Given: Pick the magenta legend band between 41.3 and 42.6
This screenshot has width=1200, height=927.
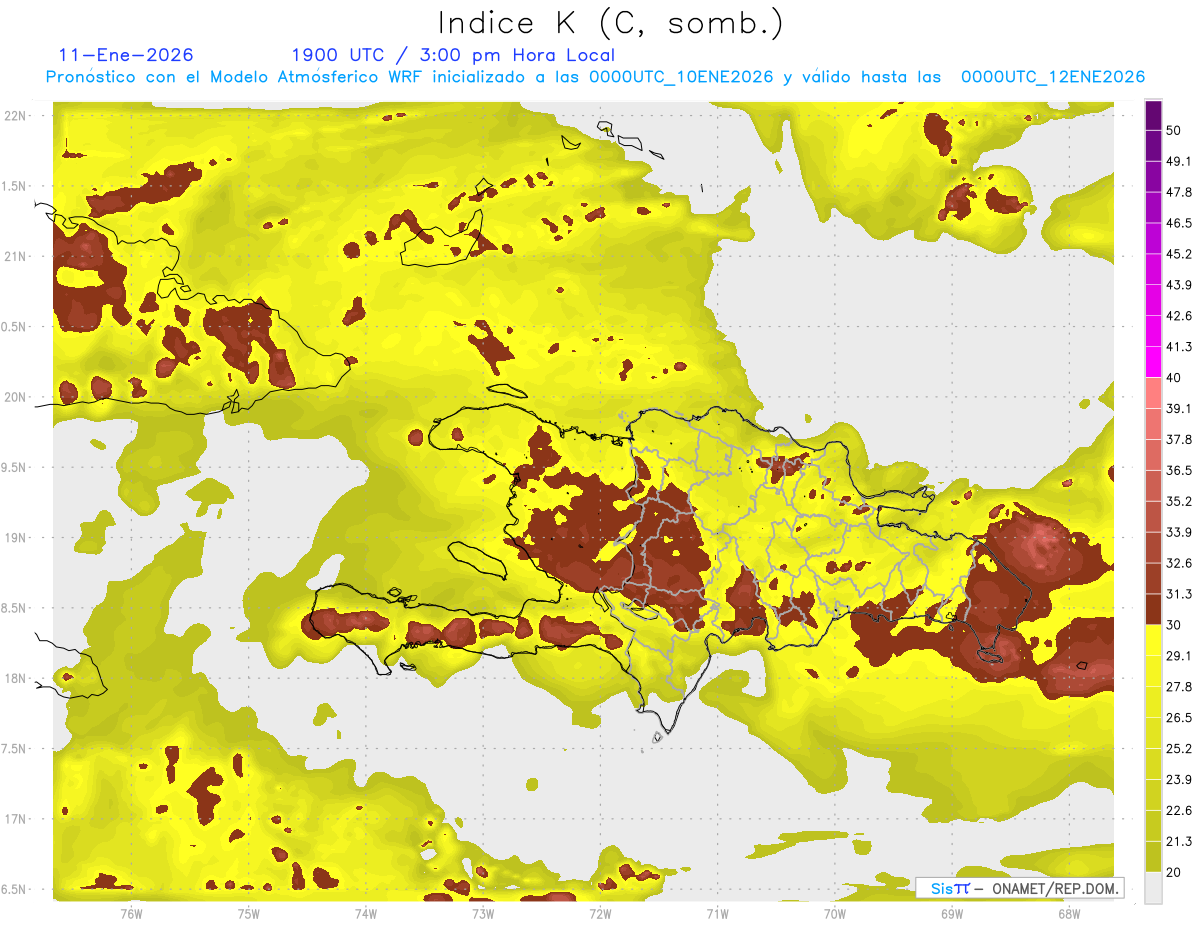Looking at the screenshot, I should [1153, 331].
